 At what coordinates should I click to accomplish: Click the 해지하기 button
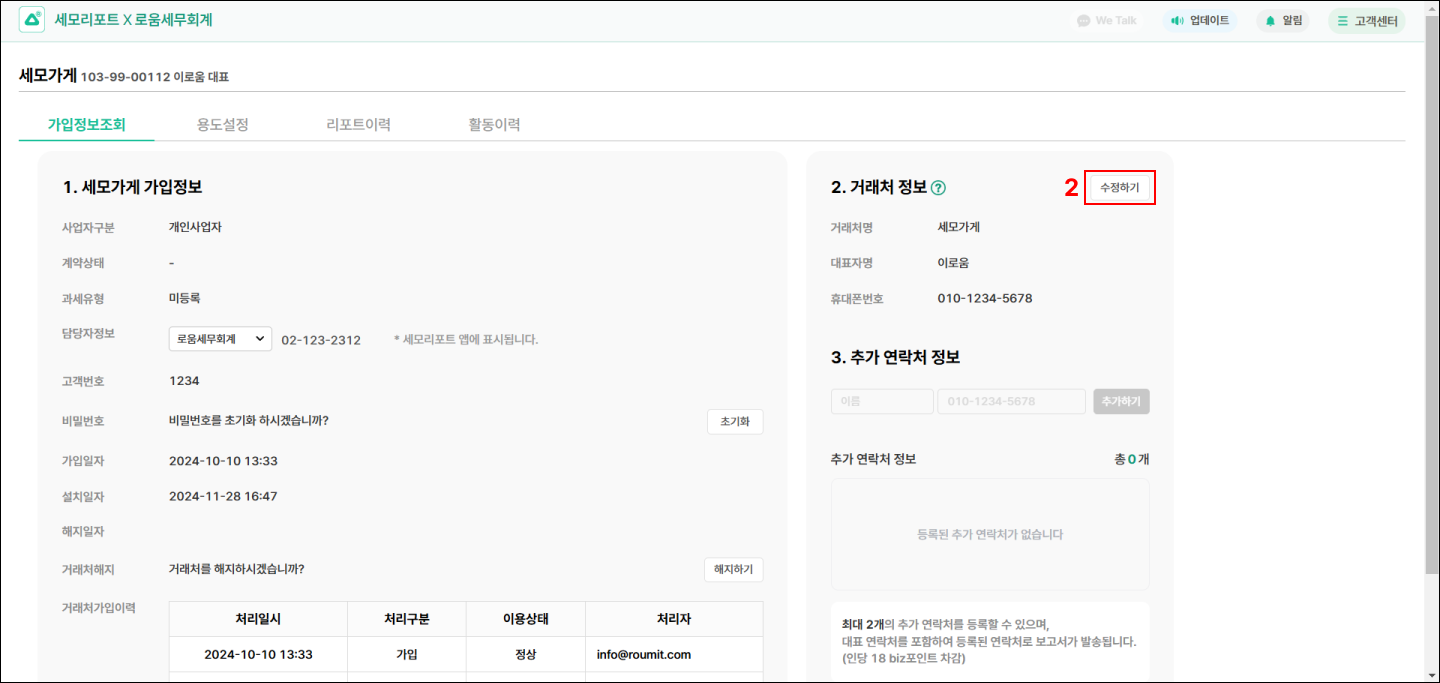[734, 569]
